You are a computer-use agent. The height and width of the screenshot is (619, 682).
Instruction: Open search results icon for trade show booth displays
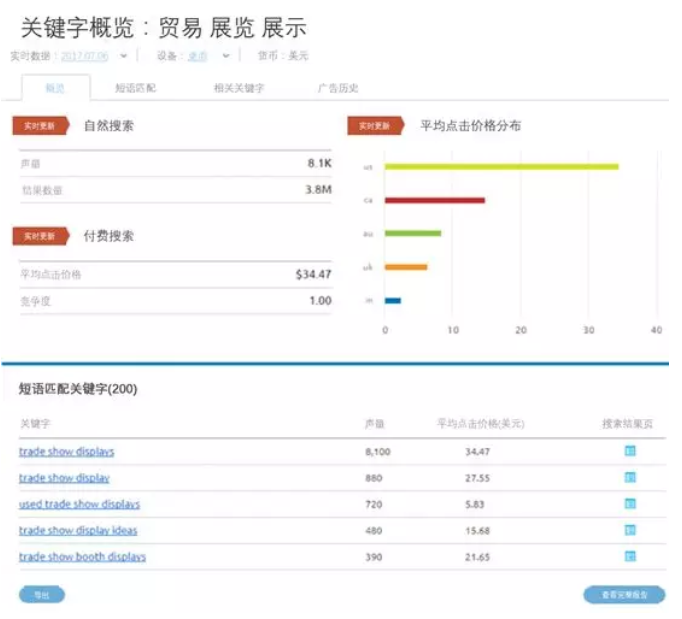(630, 556)
